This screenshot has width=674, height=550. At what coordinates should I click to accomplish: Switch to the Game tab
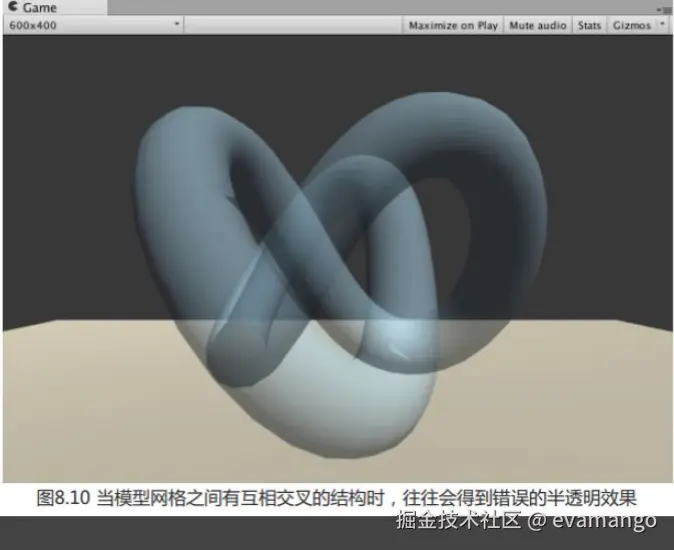[53, 7]
